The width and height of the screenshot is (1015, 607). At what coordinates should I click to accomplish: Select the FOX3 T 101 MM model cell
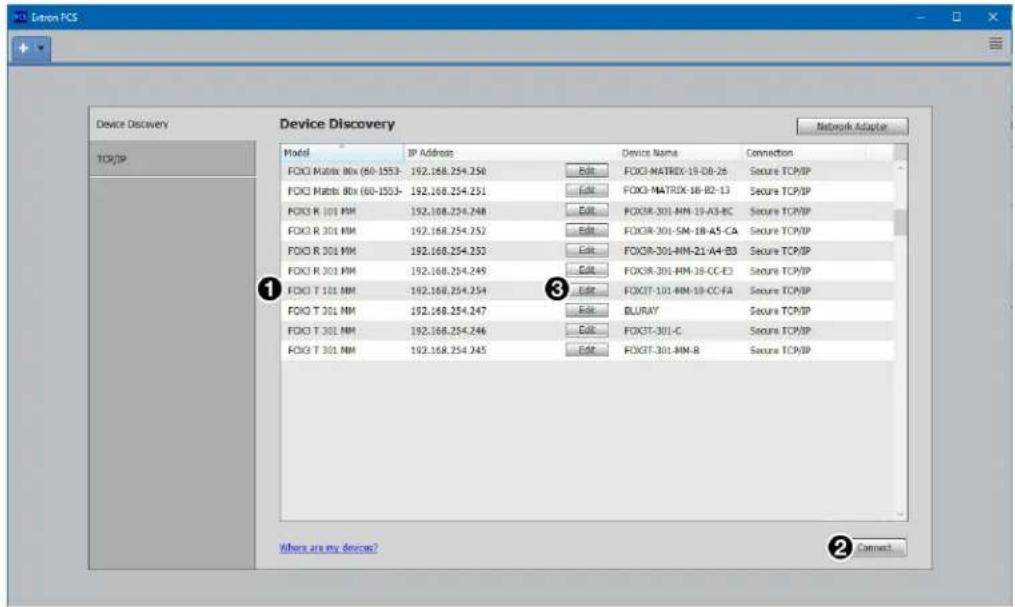coord(322,291)
